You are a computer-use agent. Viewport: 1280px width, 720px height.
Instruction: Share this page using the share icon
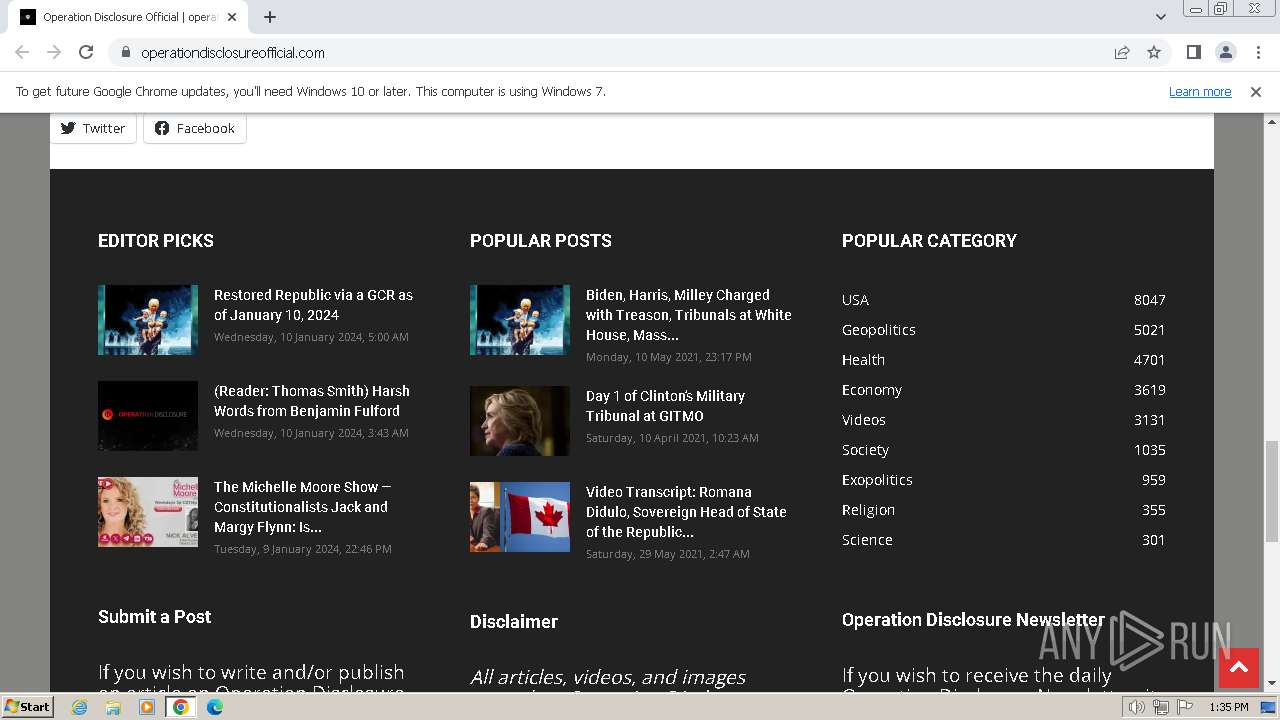pos(1122,52)
